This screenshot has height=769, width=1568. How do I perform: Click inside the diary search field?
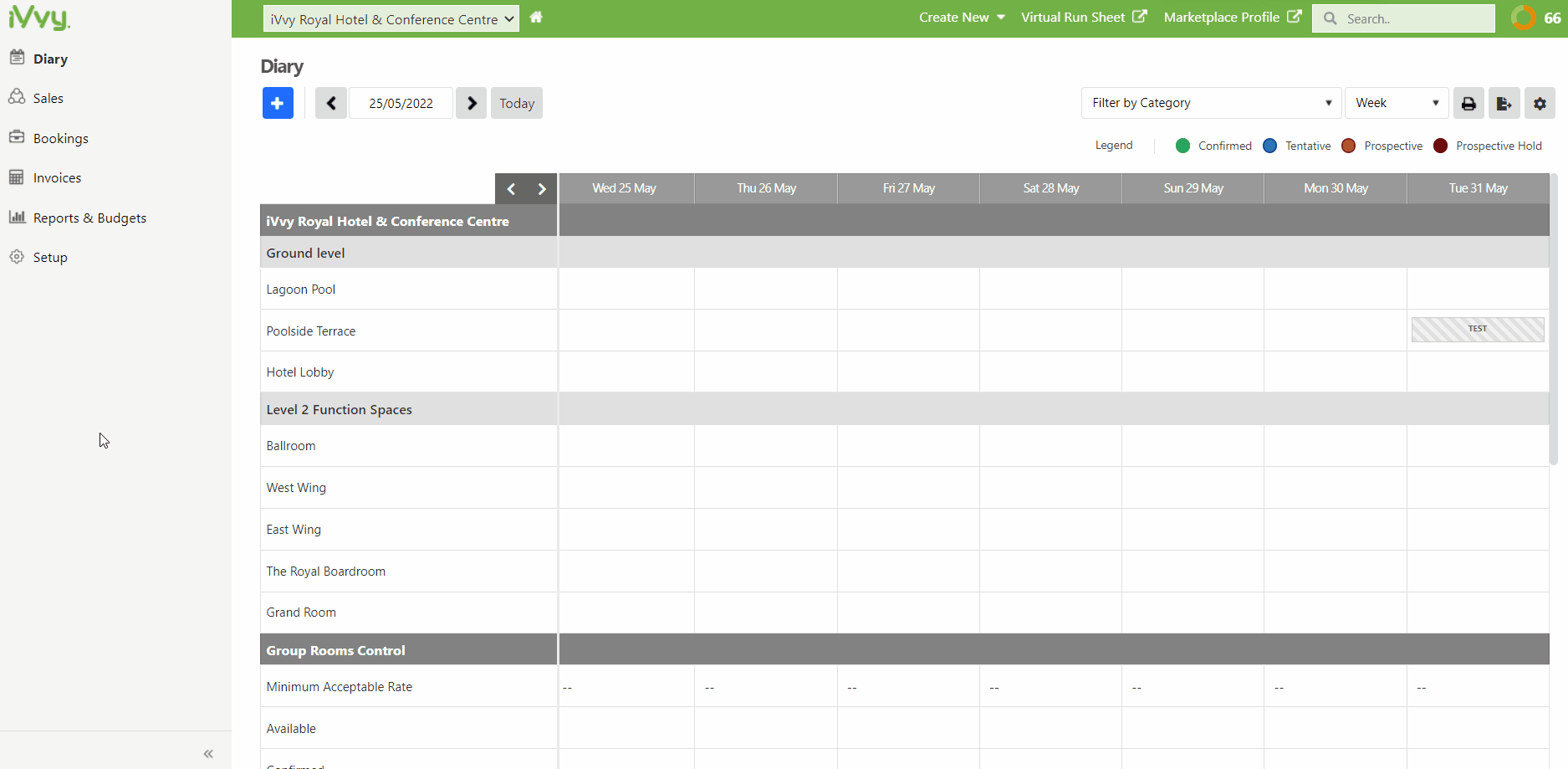[x=1413, y=18]
